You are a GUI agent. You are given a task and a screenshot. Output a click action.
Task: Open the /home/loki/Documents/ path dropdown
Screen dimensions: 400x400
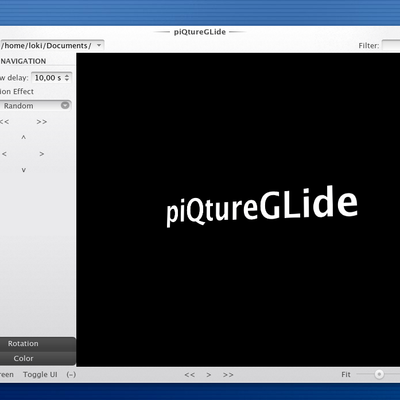coord(52,45)
